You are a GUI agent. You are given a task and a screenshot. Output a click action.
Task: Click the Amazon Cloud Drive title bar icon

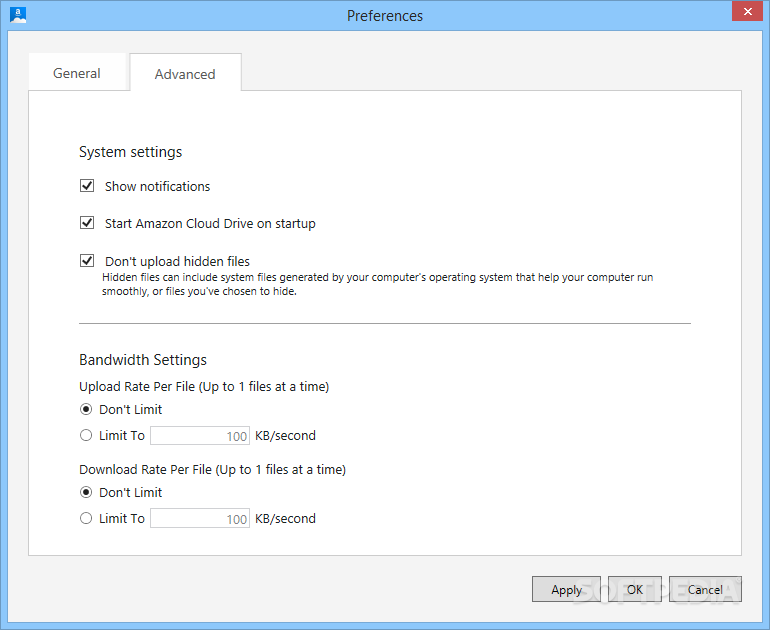point(18,15)
